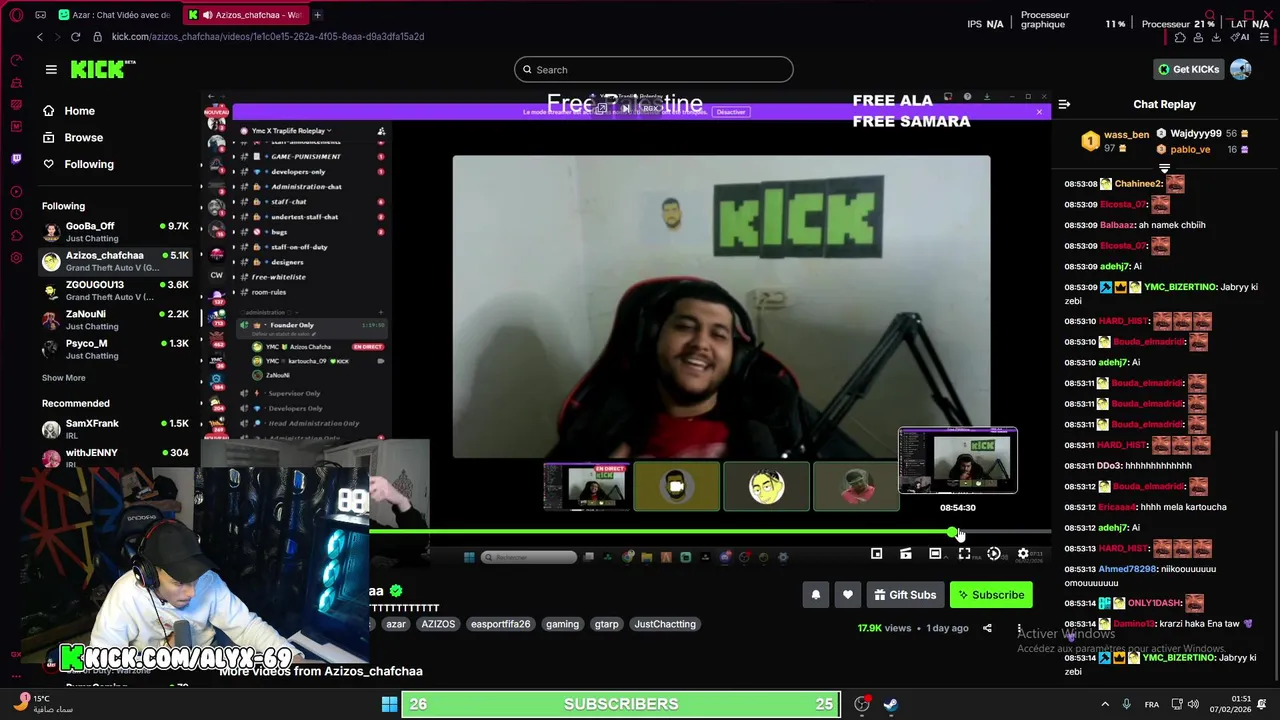Reload the current page
The image size is (1280, 720).
[75, 37]
